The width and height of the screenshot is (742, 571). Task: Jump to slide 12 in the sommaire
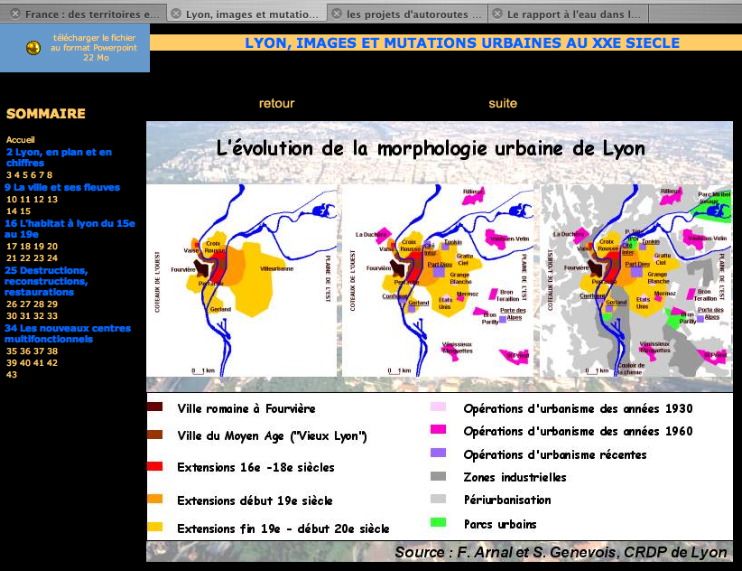(38, 199)
